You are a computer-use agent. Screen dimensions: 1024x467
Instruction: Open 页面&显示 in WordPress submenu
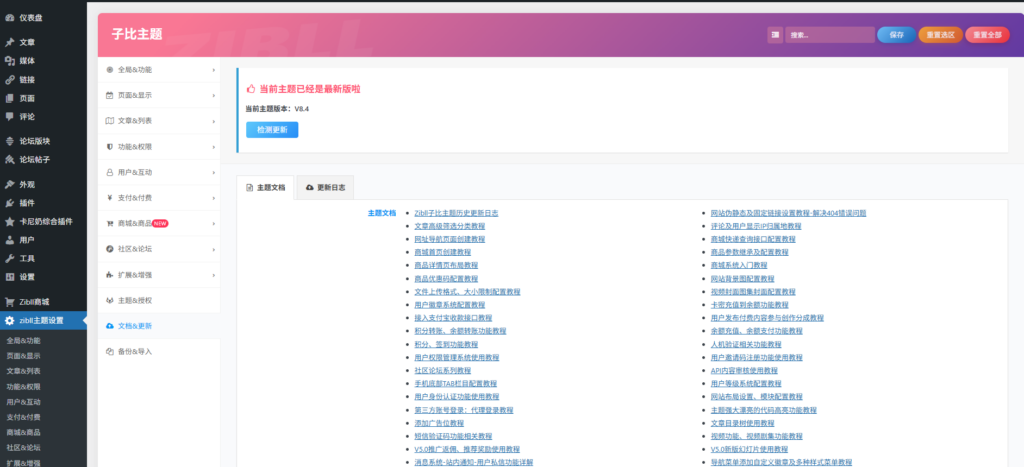(x=24, y=356)
